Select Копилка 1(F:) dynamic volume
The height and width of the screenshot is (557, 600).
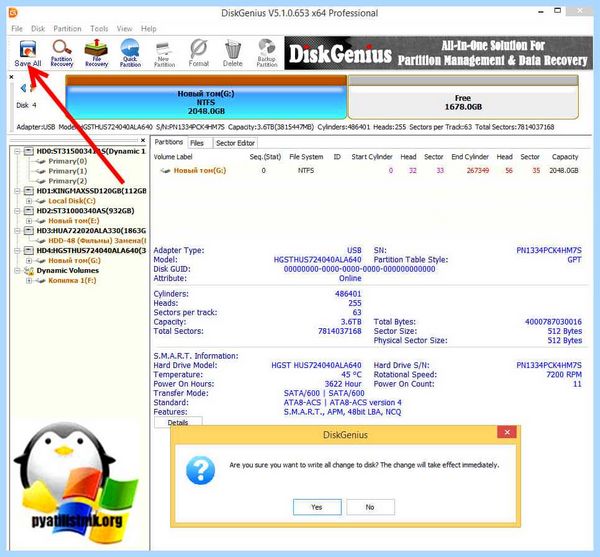pyautogui.click(x=72, y=280)
